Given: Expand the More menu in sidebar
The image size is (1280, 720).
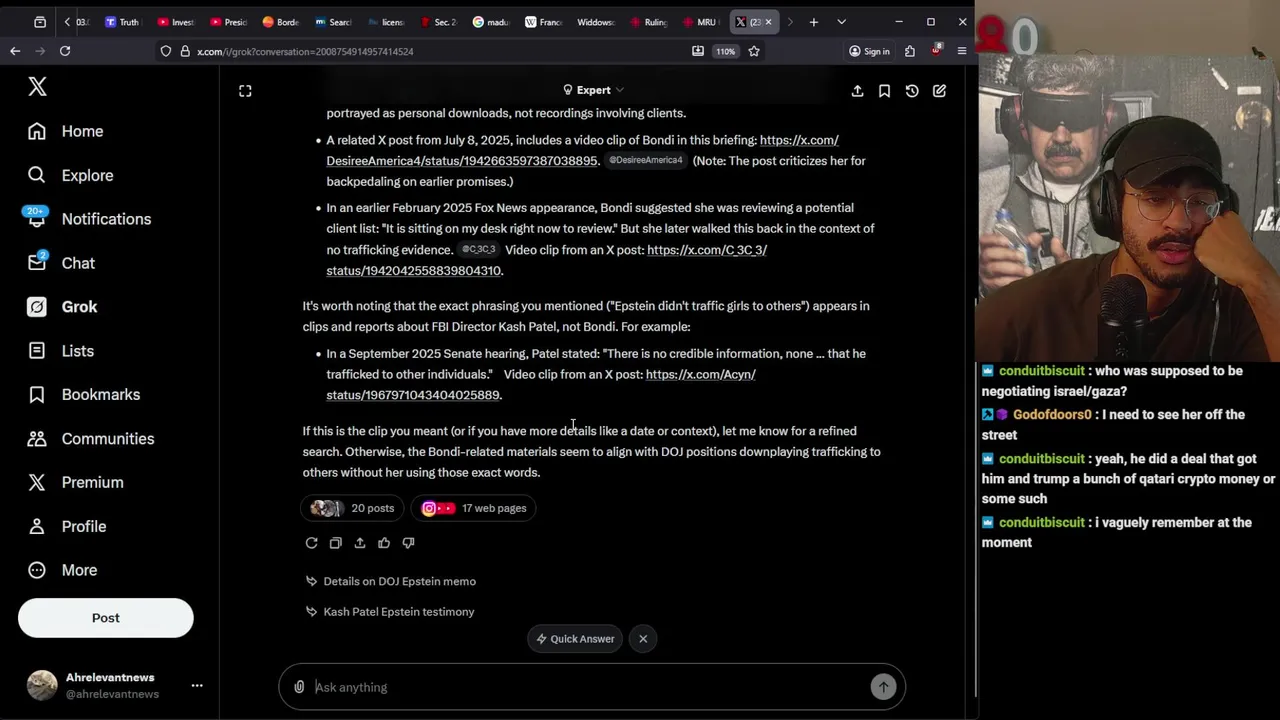Looking at the screenshot, I should tap(63, 570).
